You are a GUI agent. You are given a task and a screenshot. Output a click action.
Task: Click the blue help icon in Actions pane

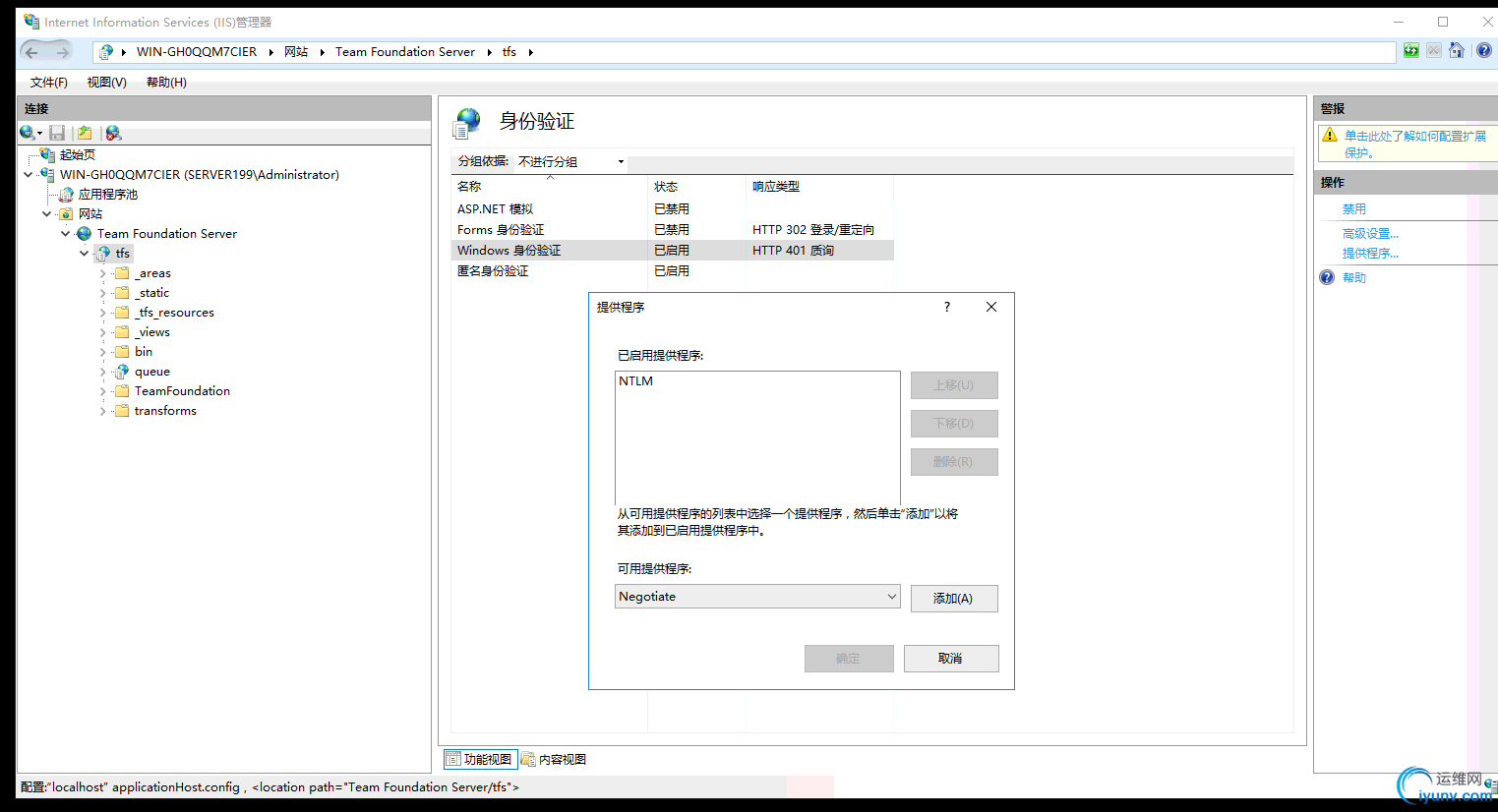(x=1327, y=278)
